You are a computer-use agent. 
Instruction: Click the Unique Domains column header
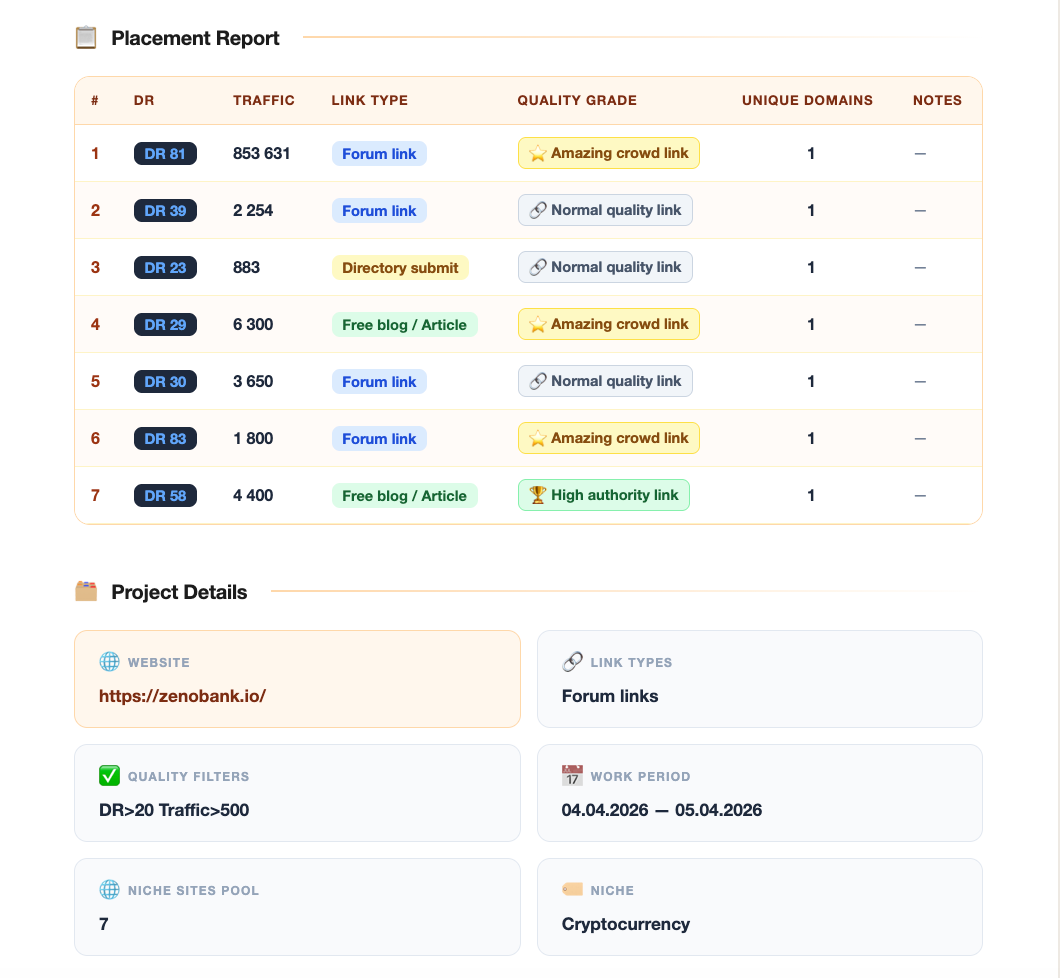click(807, 101)
